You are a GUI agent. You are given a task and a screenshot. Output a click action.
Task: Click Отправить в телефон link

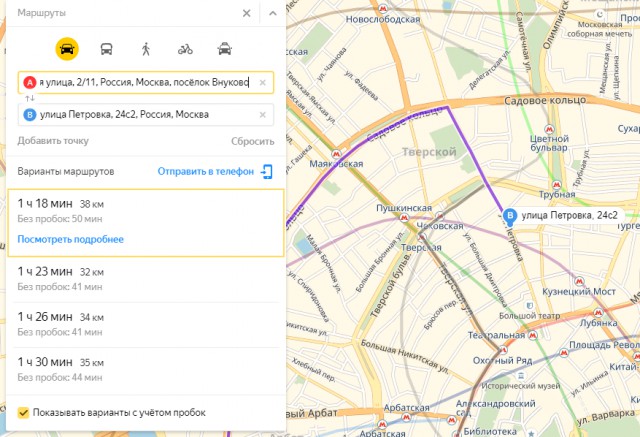point(206,171)
